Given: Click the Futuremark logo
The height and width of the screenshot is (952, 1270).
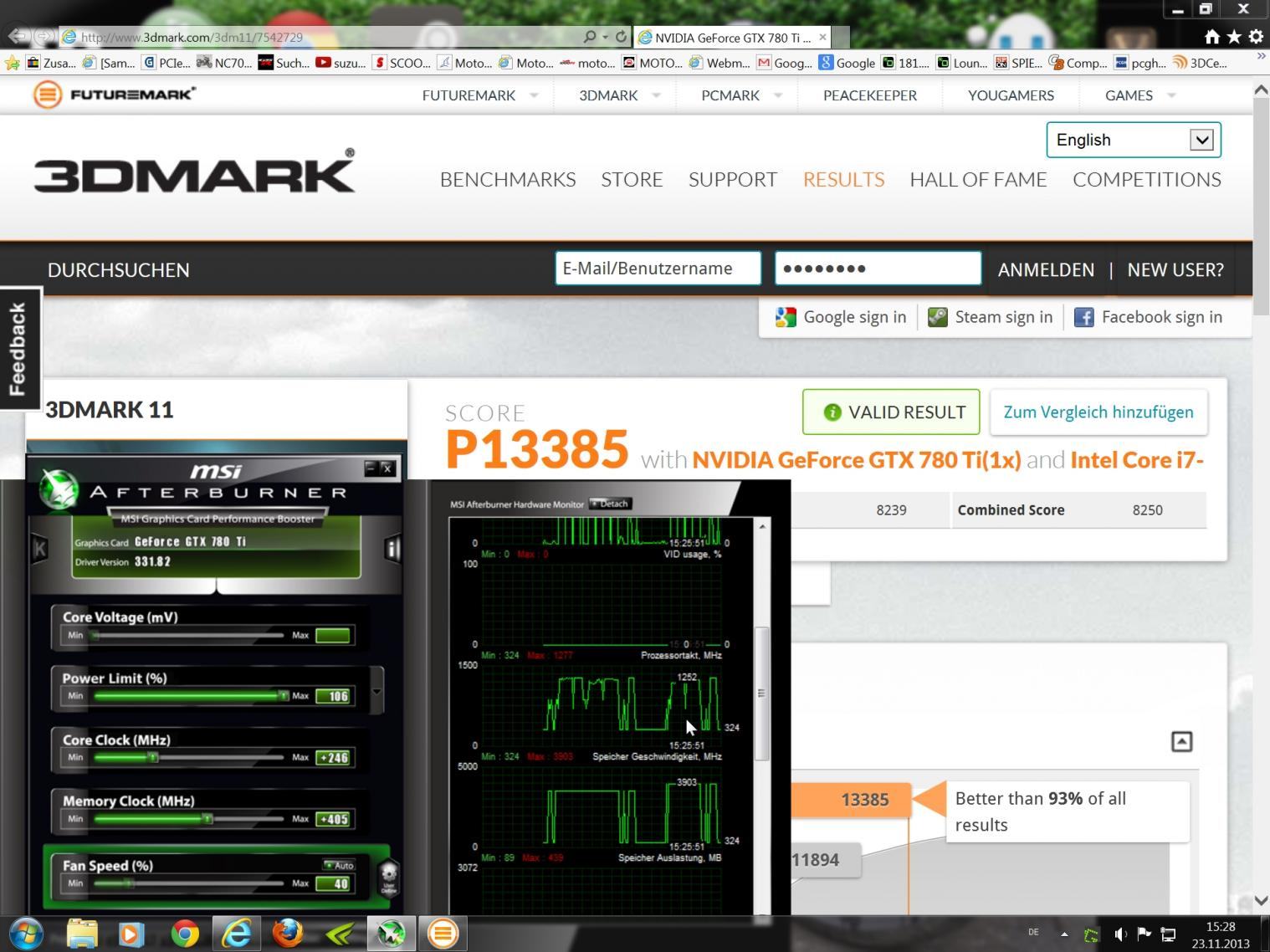Looking at the screenshot, I should 115,95.
